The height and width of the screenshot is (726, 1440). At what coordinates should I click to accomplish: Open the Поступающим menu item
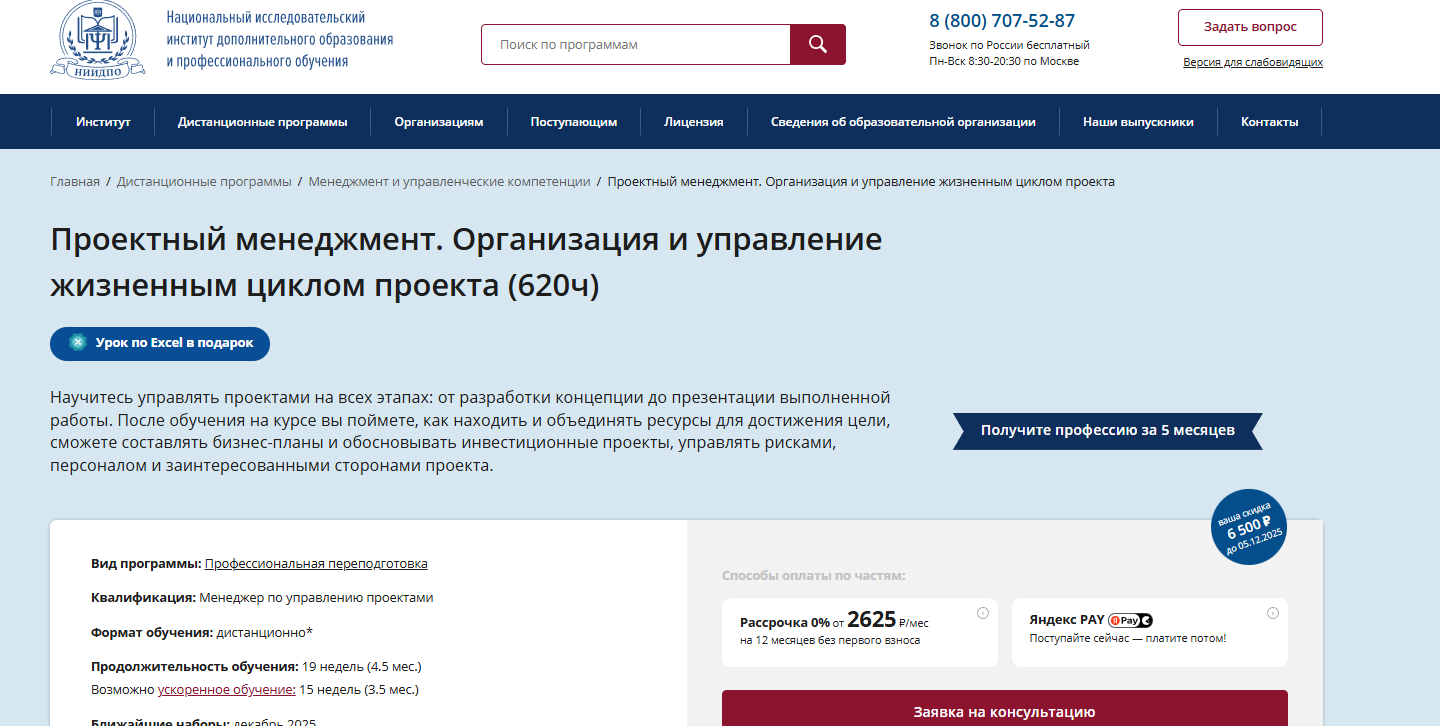[x=573, y=122]
